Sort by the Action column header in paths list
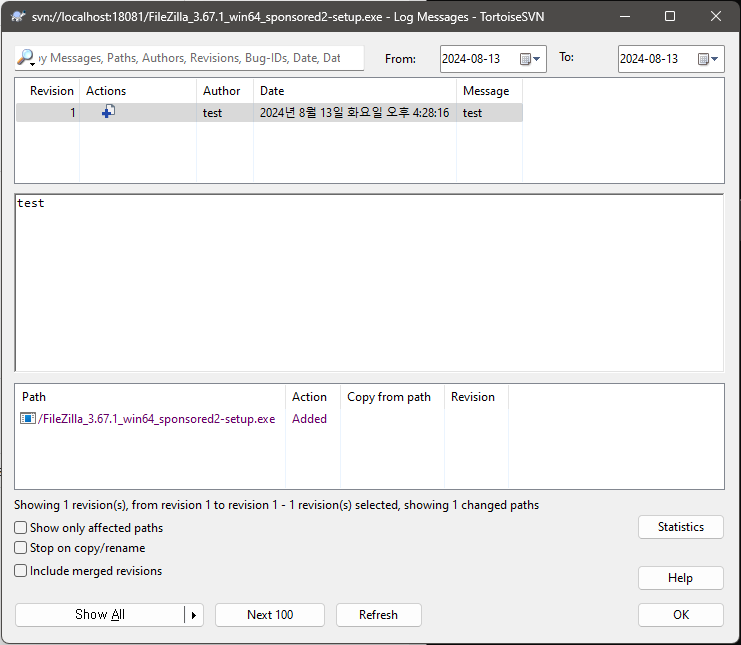 point(313,397)
